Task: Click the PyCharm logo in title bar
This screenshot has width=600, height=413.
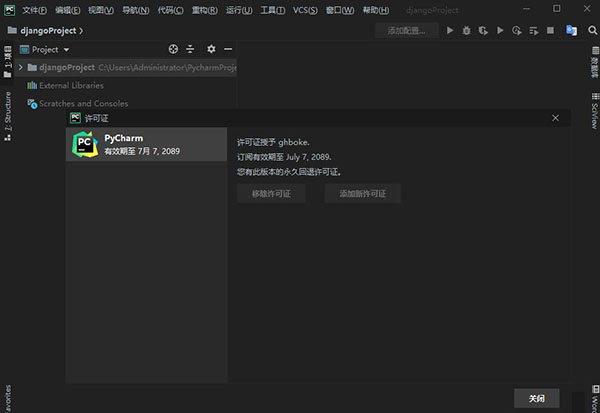Action: coord(9,10)
